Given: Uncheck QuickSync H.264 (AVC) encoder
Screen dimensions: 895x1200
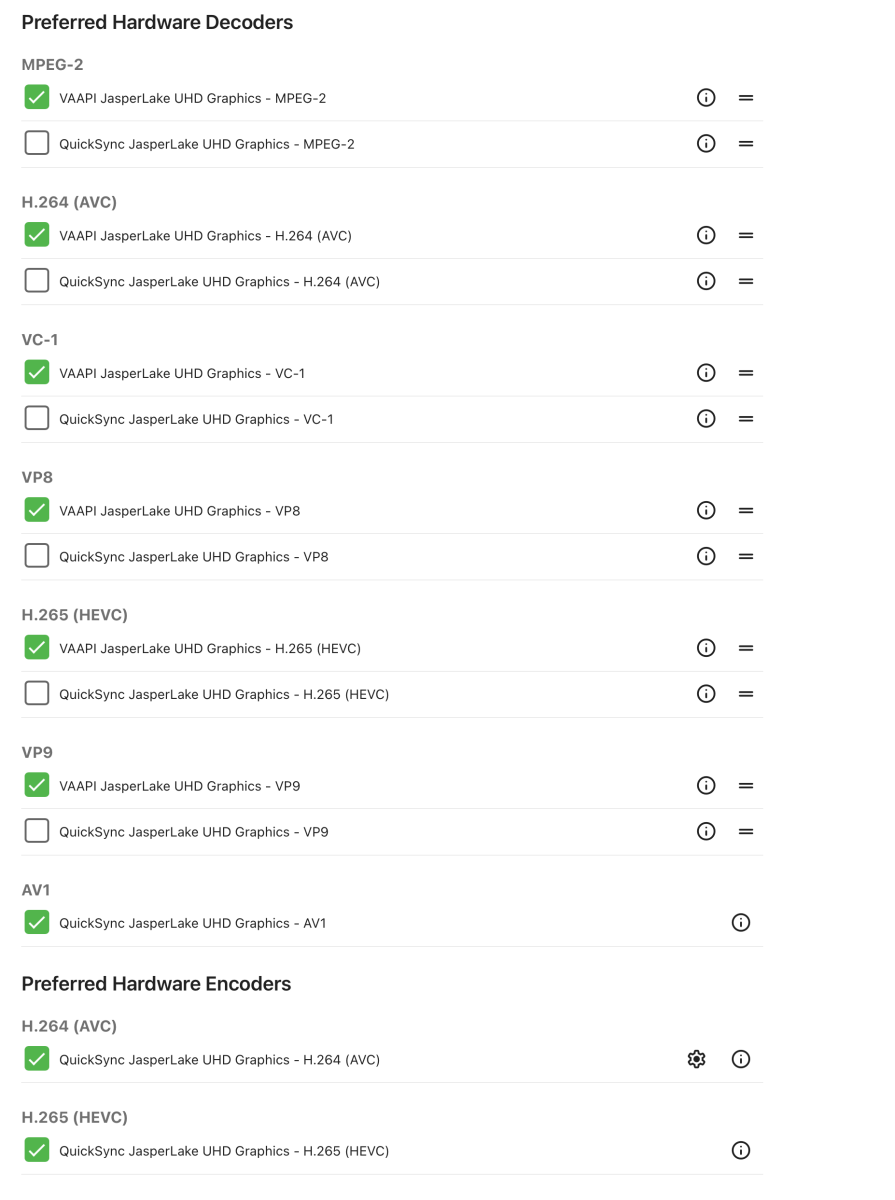Looking at the screenshot, I should click(37, 1059).
